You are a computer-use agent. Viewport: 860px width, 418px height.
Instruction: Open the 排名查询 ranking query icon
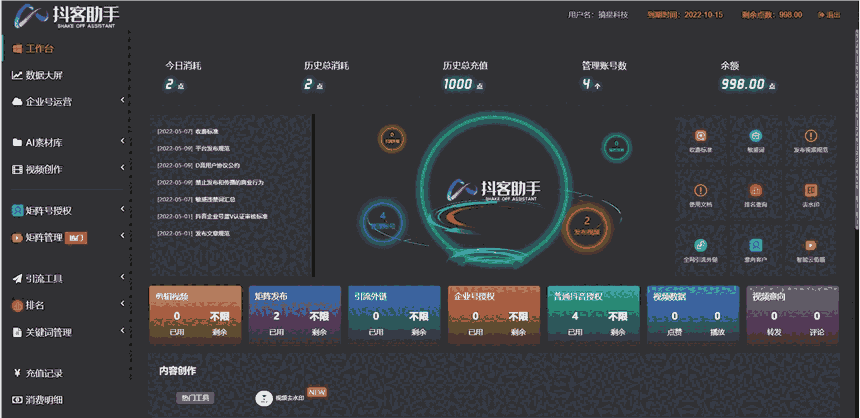tap(756, 190)
